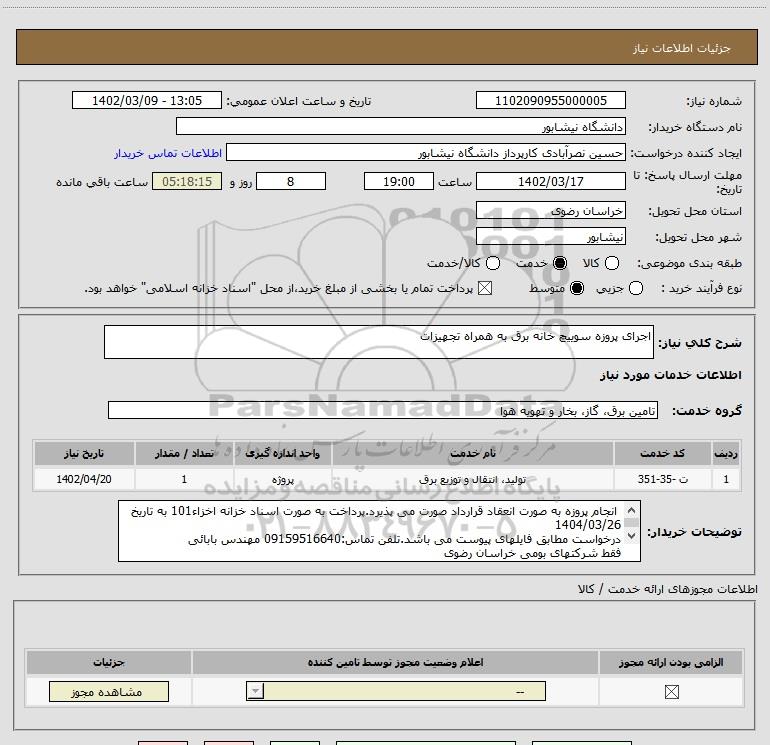Click the response deadline date 1402/03/17 field
The height and width of the screenshot is (745, 770).
550,181
